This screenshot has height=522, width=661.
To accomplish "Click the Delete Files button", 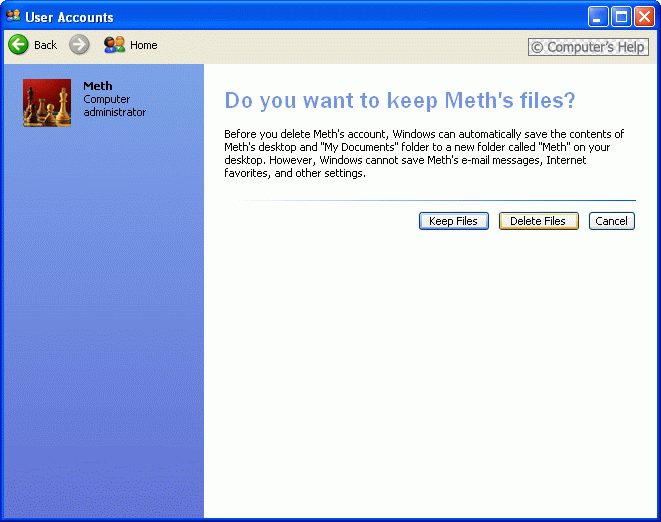I will tap(538, 221).
